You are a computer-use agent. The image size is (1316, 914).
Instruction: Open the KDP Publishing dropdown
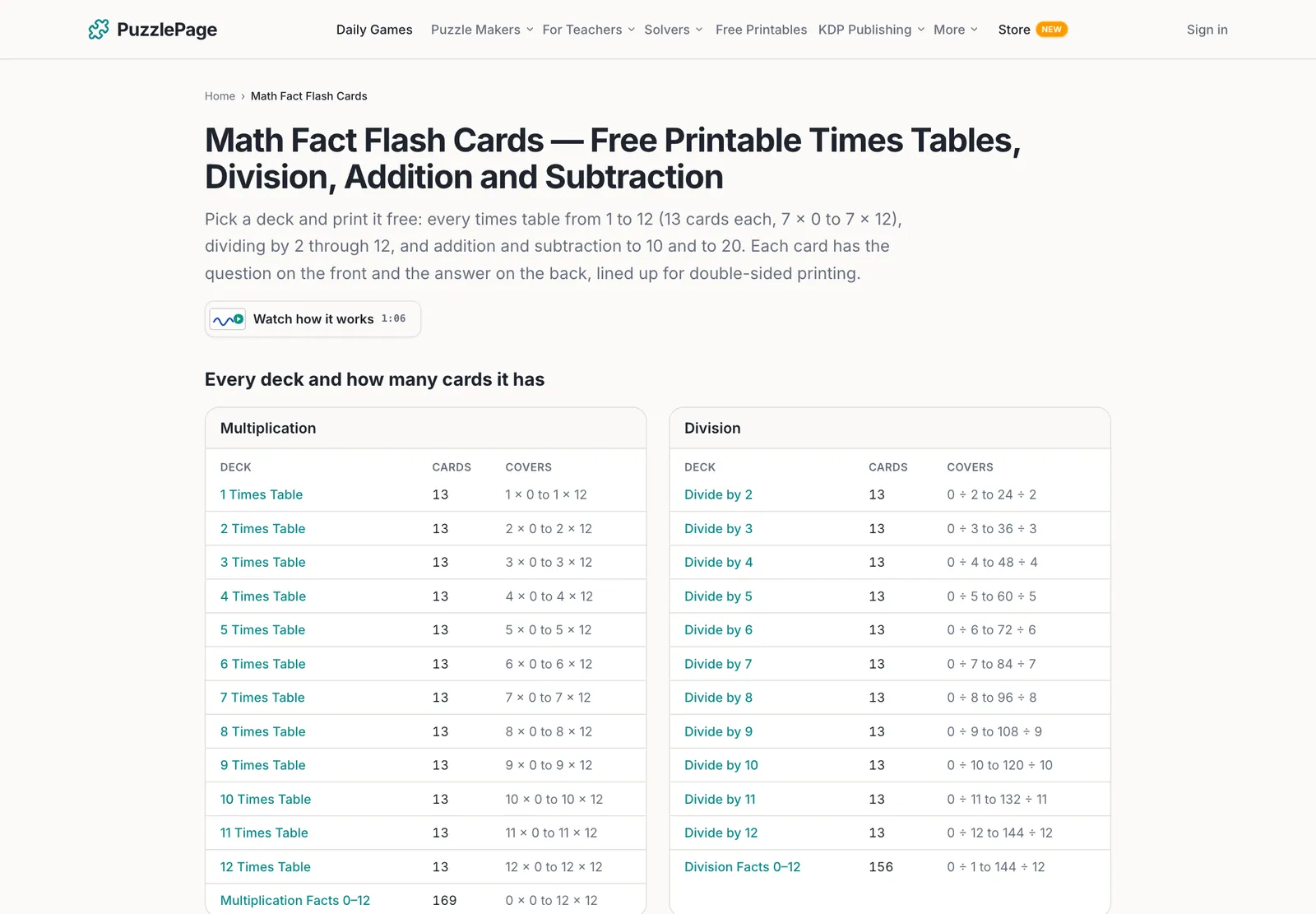click(871, 30)
